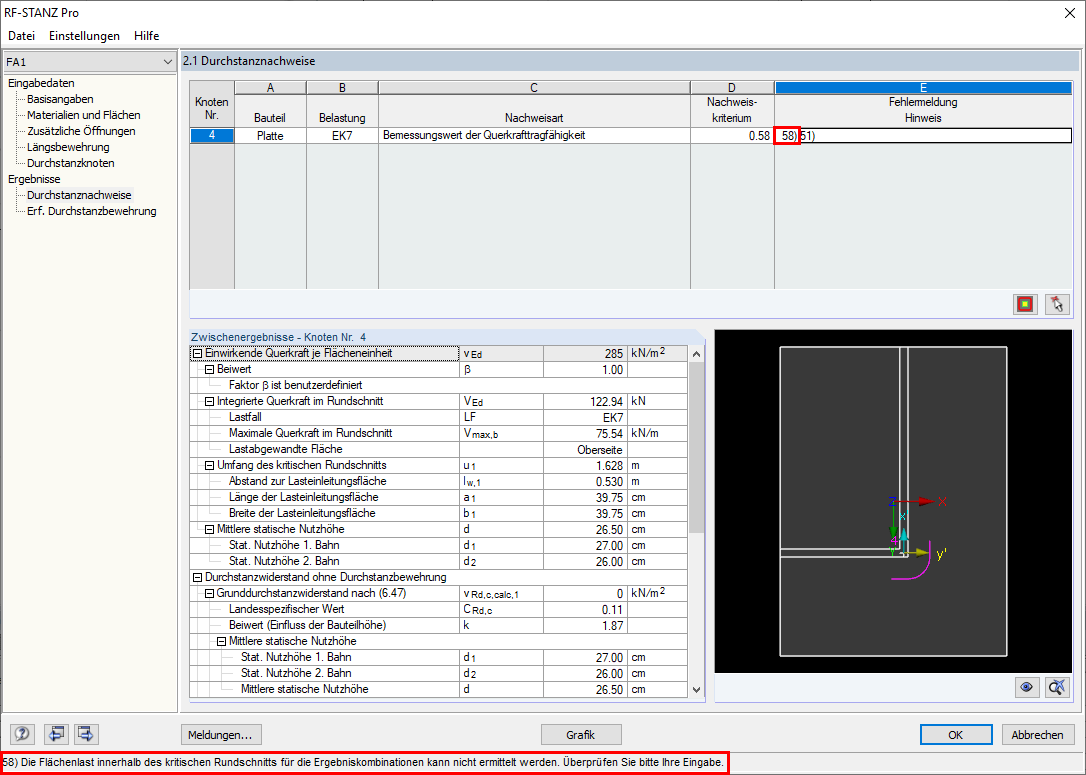Jump to next table icon
The image size is (1086, 775).
85,734
